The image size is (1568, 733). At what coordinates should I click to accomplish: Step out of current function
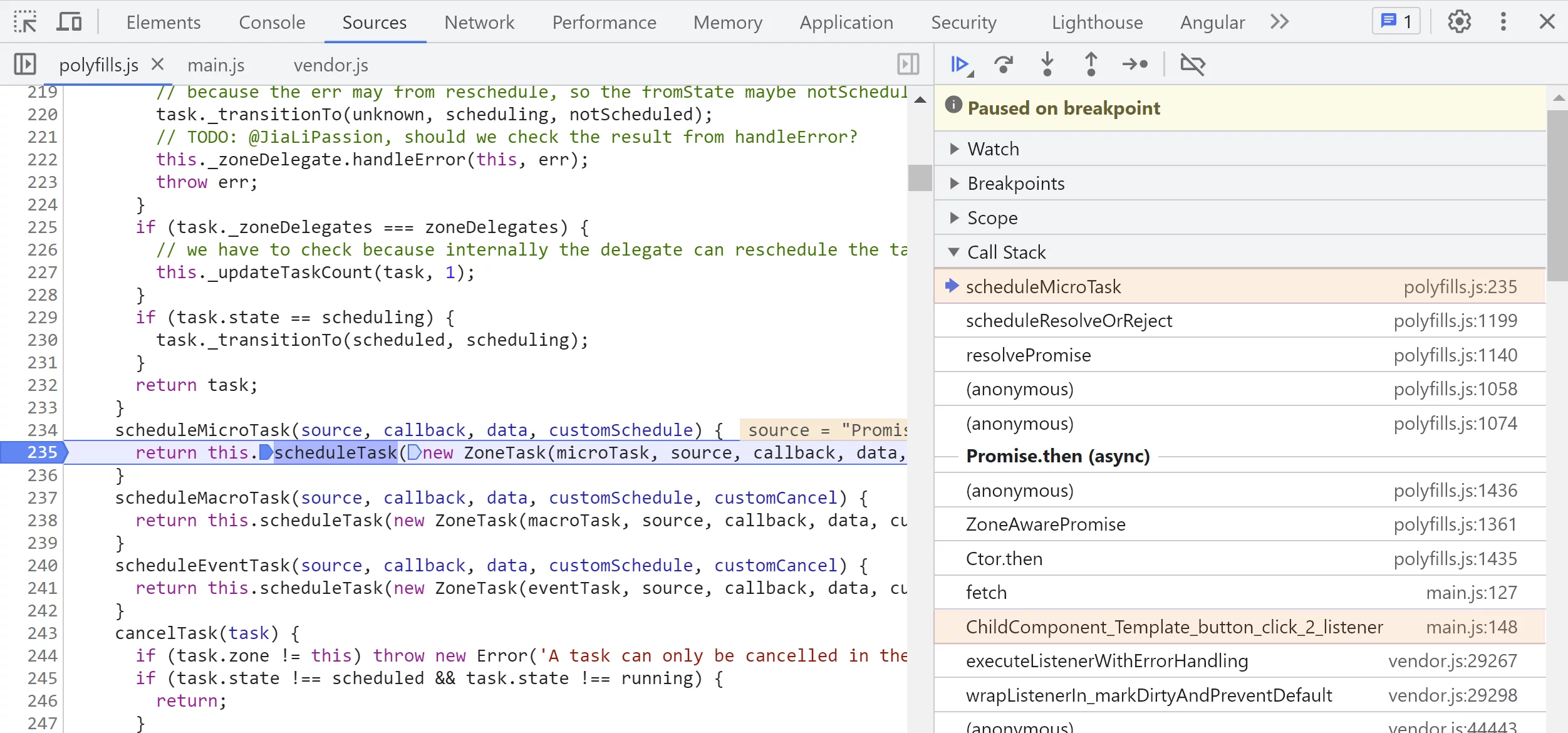tap(1091, 65)
